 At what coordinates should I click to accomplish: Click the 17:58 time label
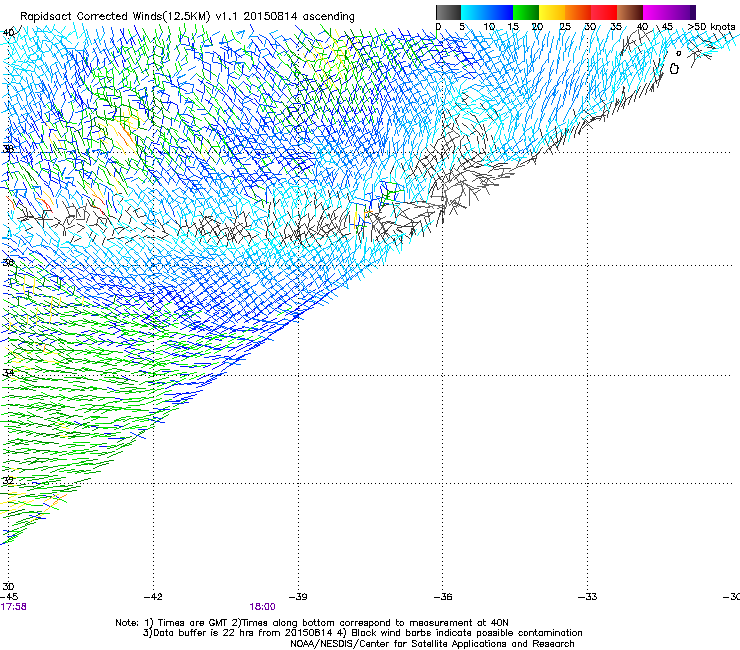click(13, 607)
